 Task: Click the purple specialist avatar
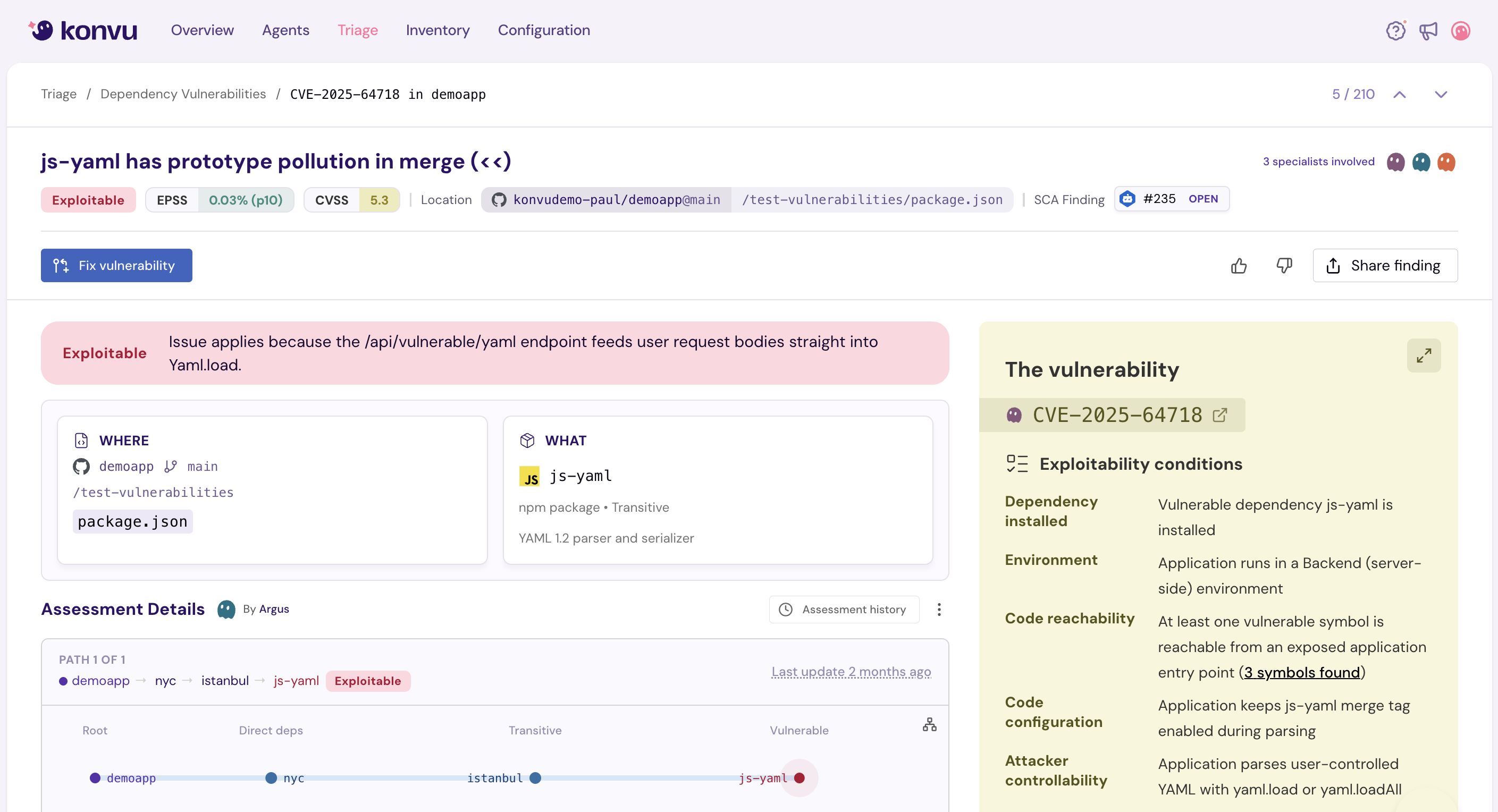click(1395, 162)
